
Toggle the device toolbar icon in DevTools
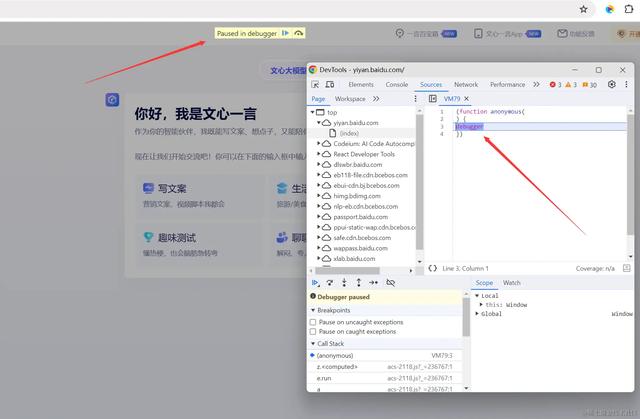330,84
